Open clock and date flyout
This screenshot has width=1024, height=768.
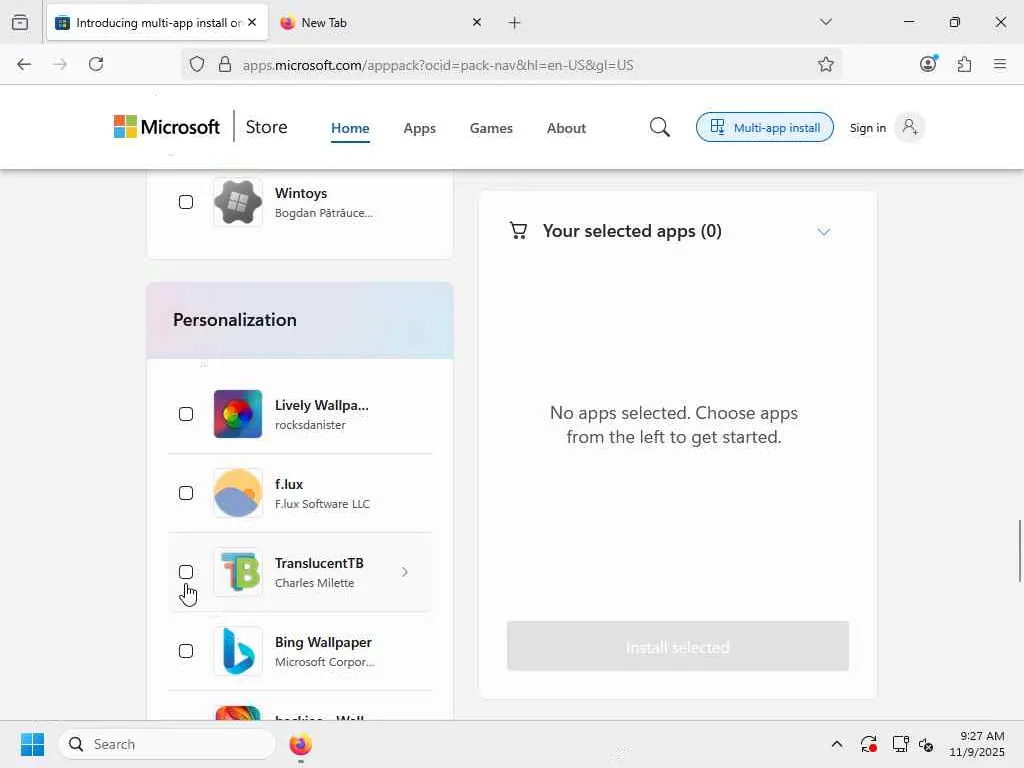(977, 744)
